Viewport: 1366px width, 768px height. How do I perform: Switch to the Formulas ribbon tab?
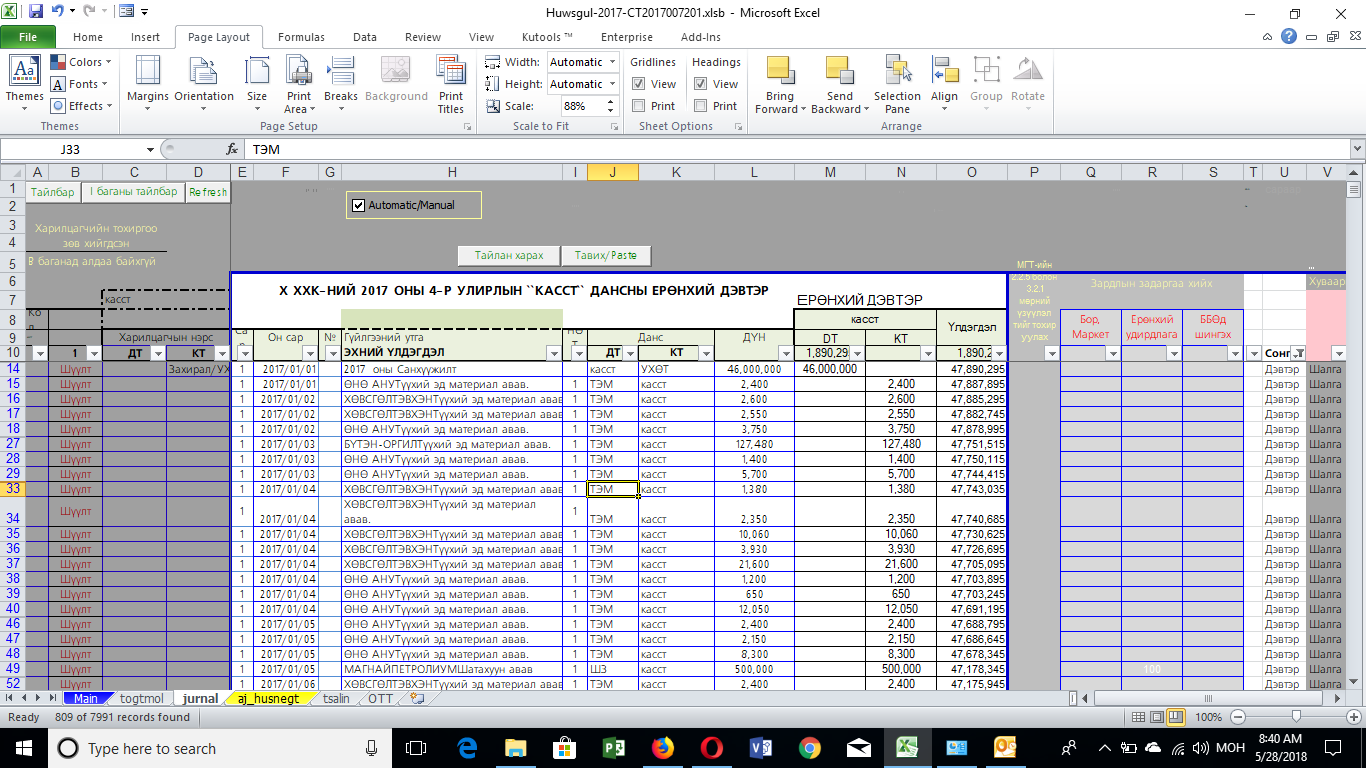tap(301, 37)
